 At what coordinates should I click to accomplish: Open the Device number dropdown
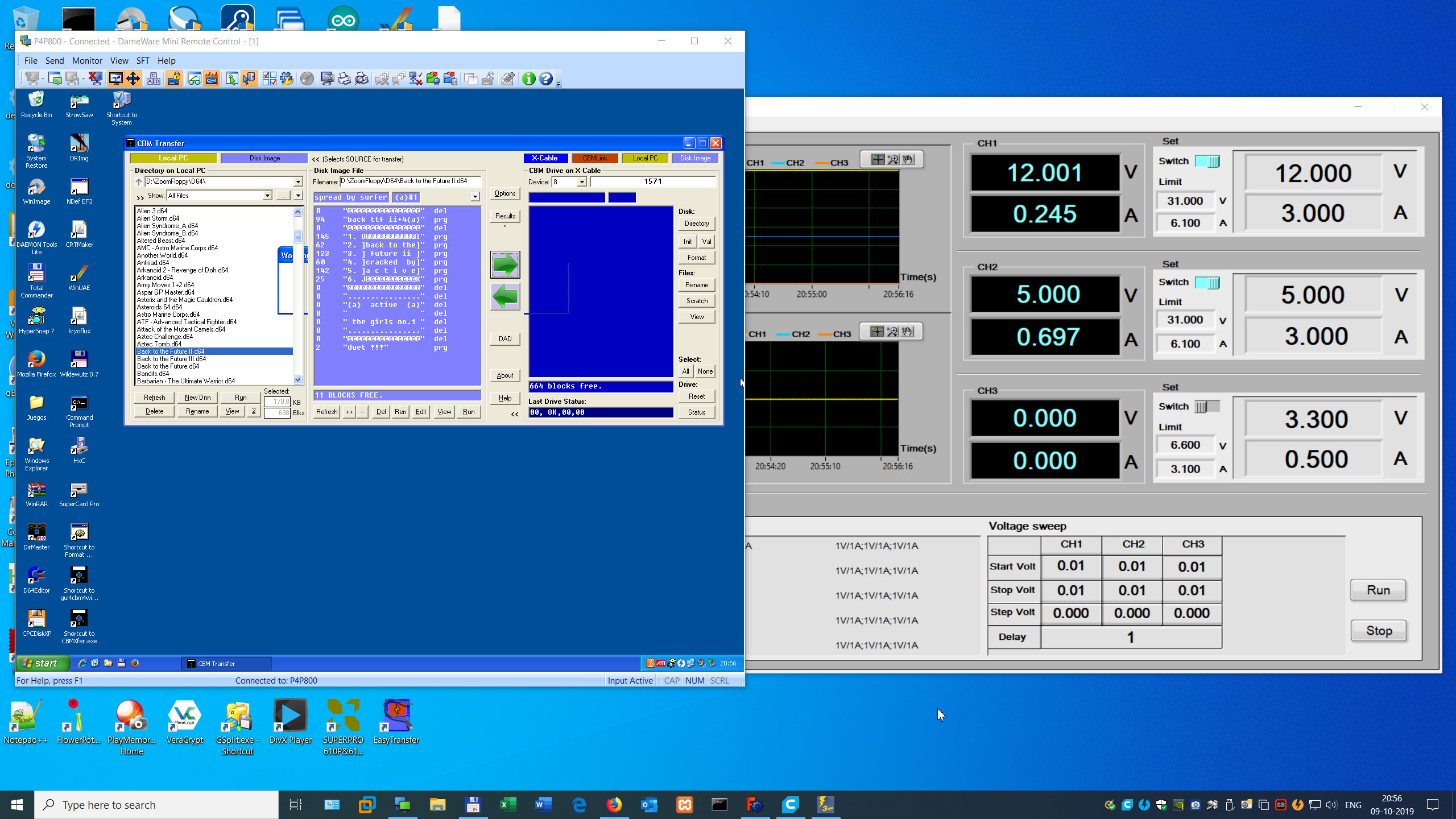582,182
